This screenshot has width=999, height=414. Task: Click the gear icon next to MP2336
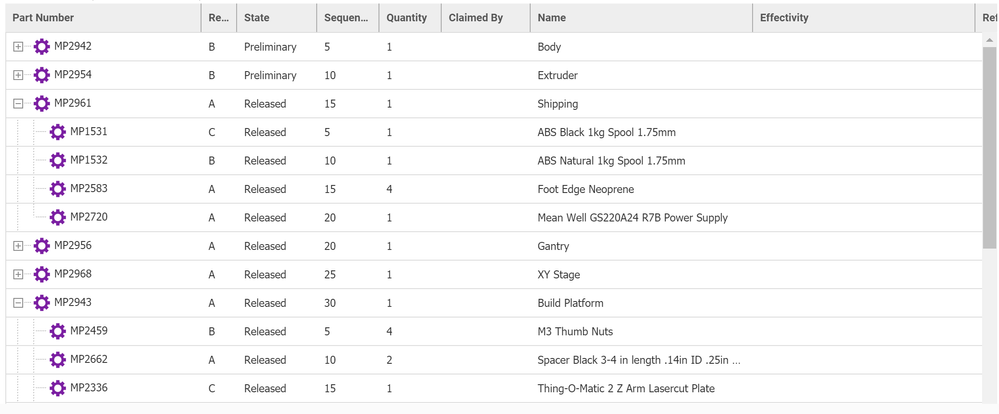(x=58, y=388)
